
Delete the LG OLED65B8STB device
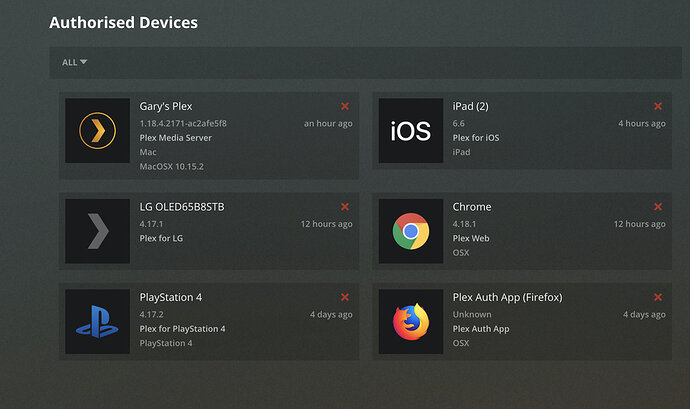345,207
